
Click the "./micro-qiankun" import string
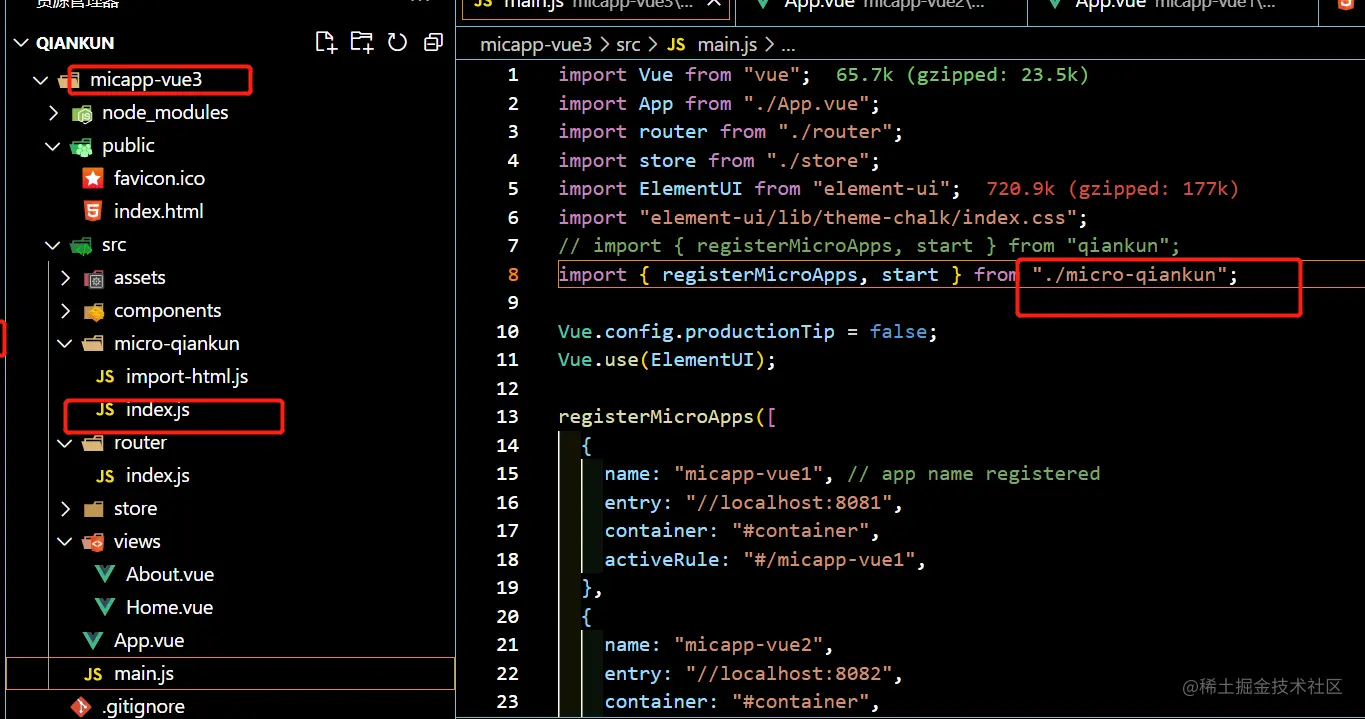tap(1129, 275)
